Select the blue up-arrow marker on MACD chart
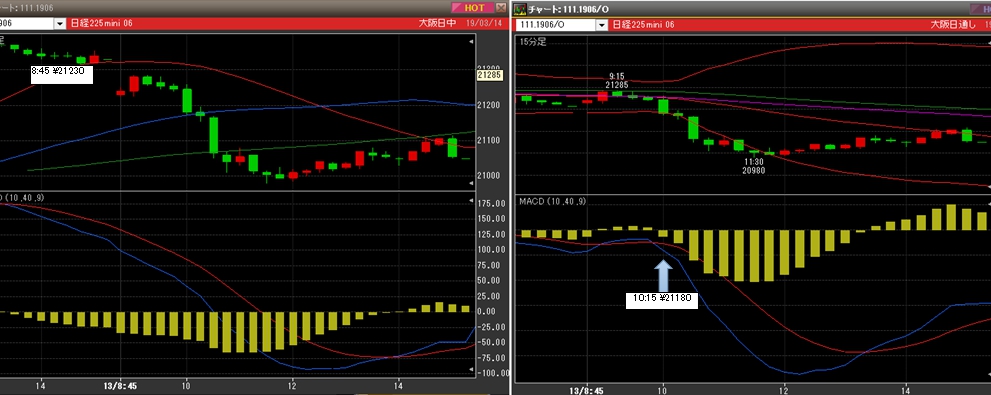 [x=662, y=272]
